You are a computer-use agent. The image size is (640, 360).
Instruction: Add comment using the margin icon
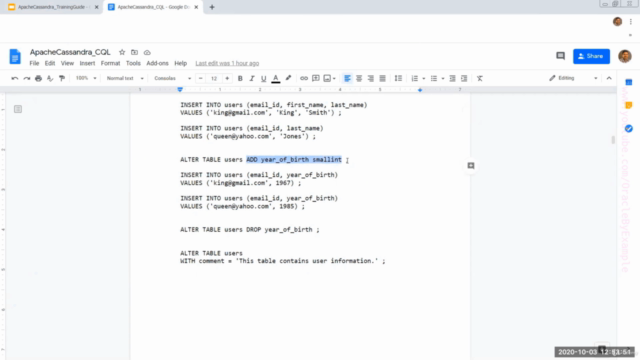471,166
